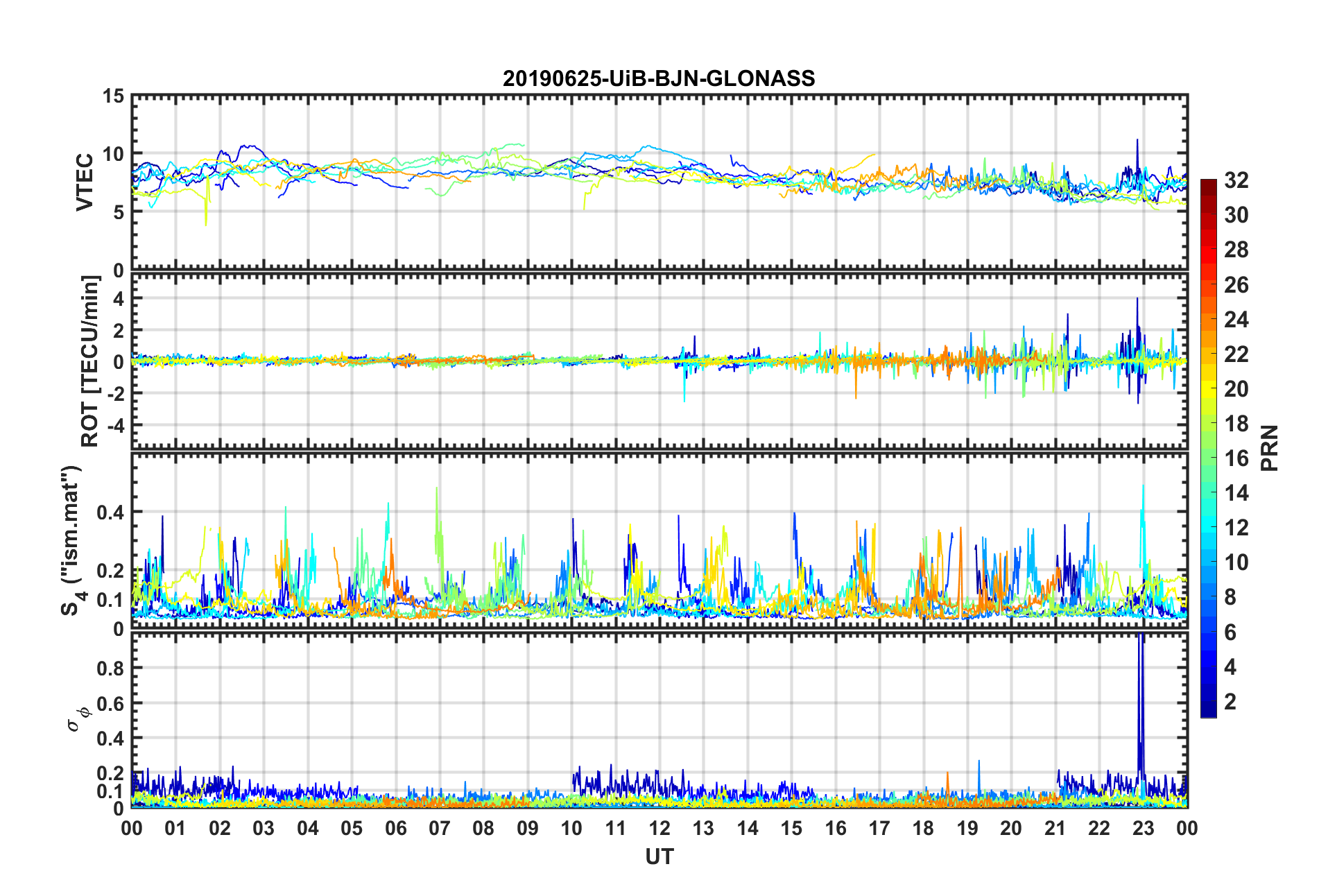Click the UT axis hour label 09
The height and width of the screenshot is (896, 1319).
[x=528, y=829]
